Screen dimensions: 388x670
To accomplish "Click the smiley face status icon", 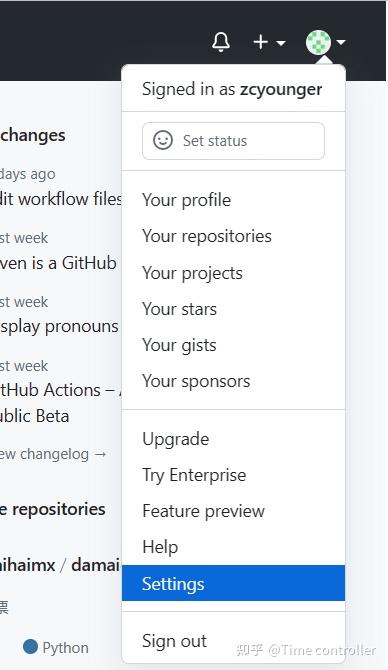I will (x=163, y=140).
